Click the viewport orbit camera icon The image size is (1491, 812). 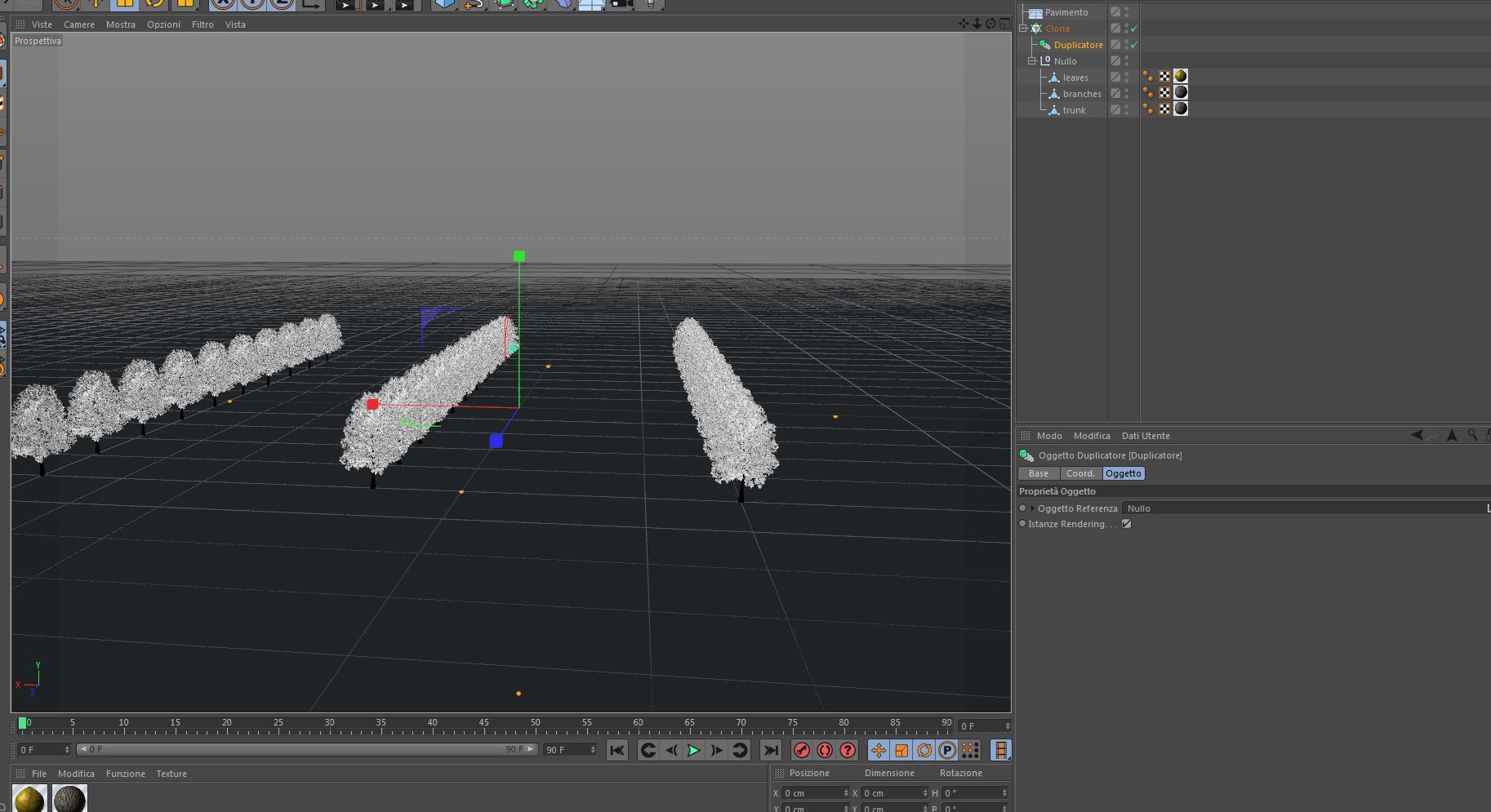click(990, 24)
